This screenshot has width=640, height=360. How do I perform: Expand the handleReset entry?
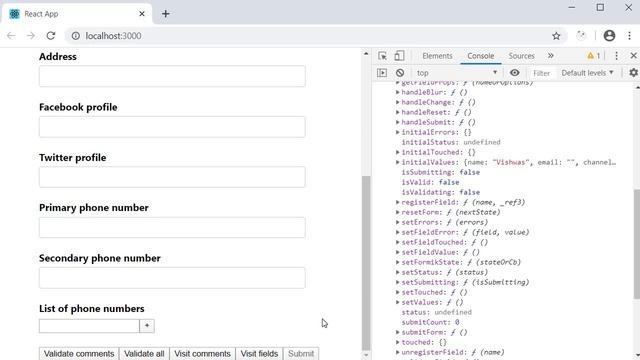(398, 112)
